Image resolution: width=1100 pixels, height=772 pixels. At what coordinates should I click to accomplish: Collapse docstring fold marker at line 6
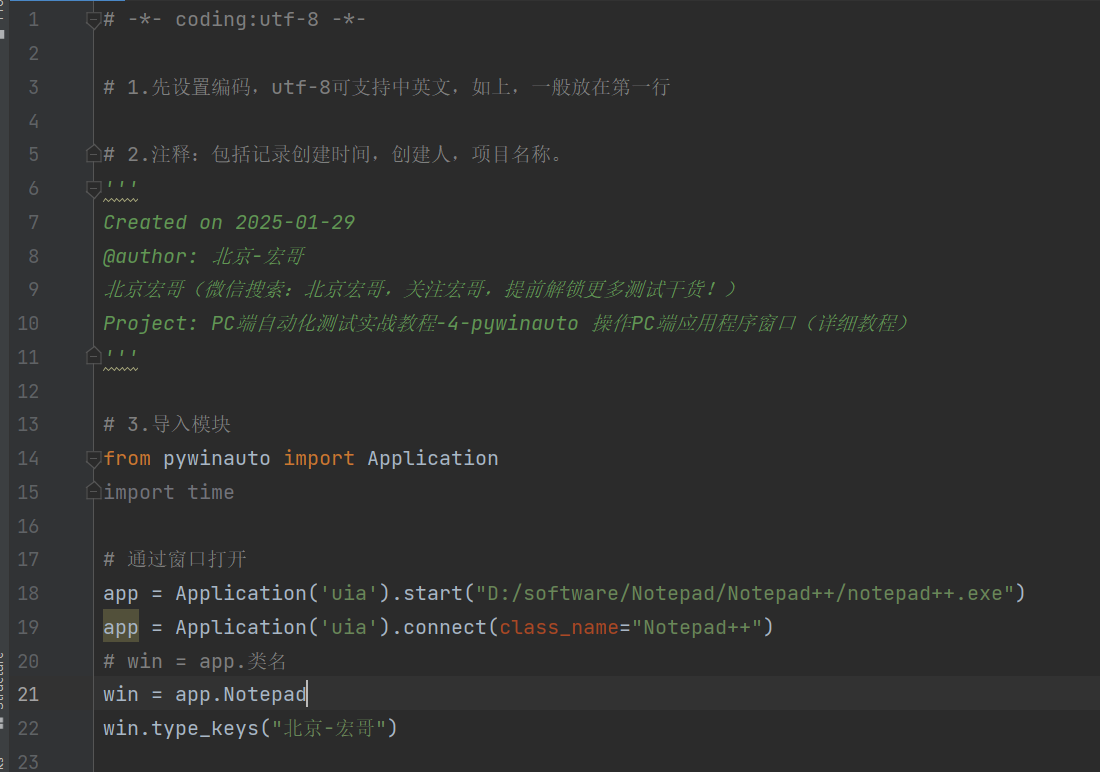pos(93,188)
